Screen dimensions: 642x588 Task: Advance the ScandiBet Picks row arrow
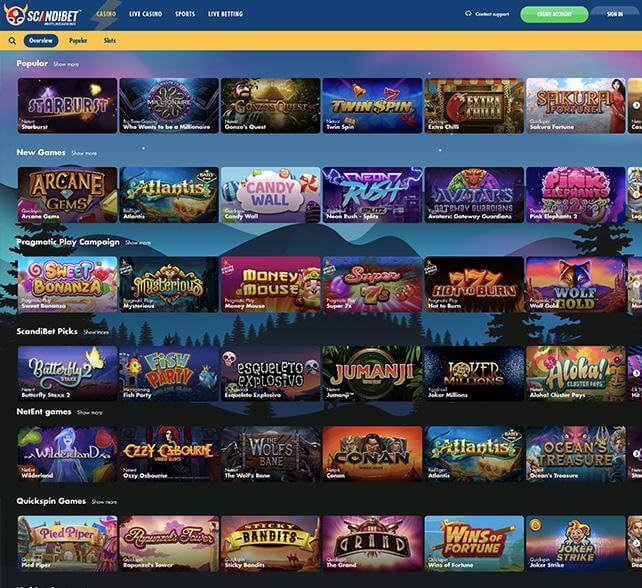(x=636, y=373)
